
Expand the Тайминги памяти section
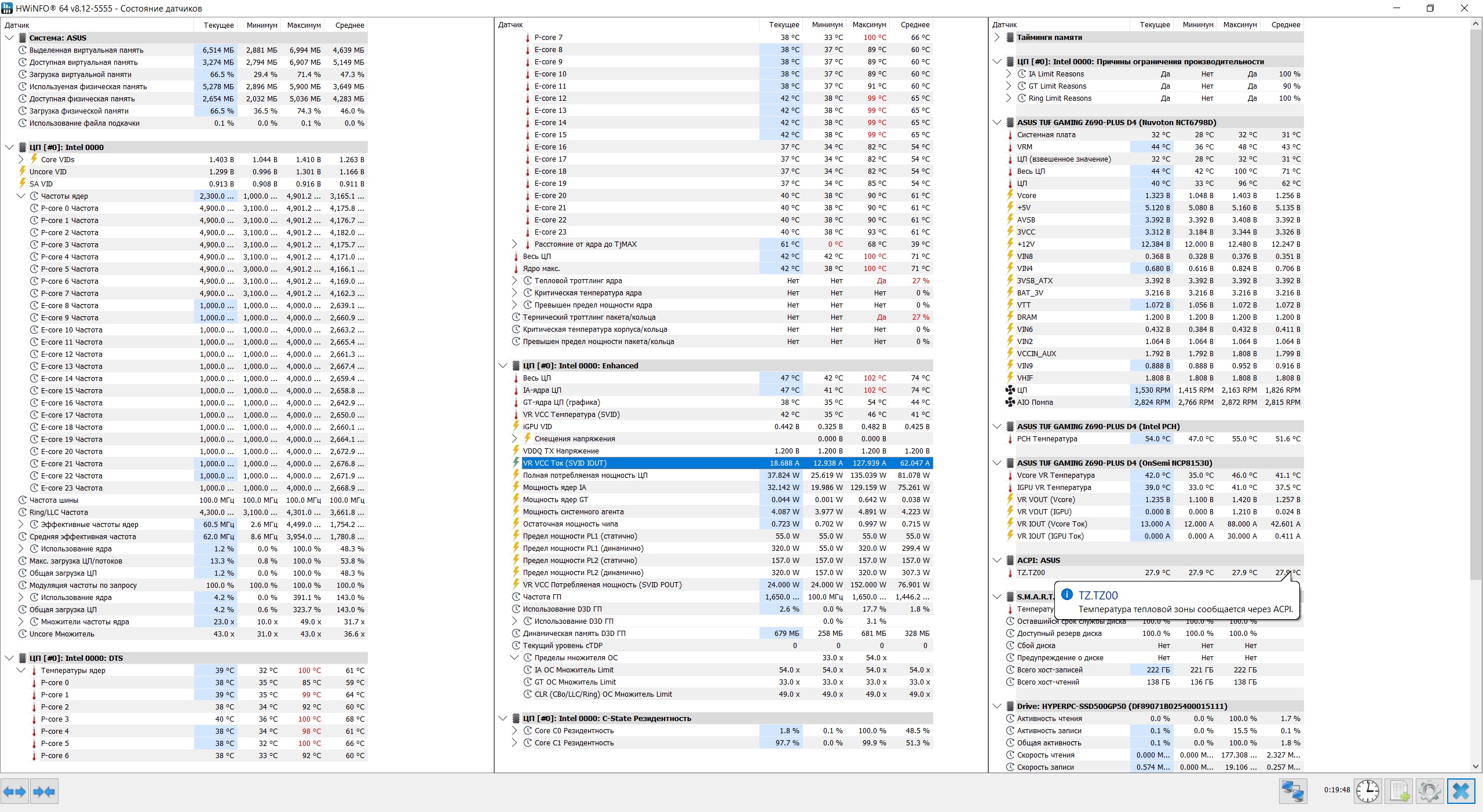point(996,37)
